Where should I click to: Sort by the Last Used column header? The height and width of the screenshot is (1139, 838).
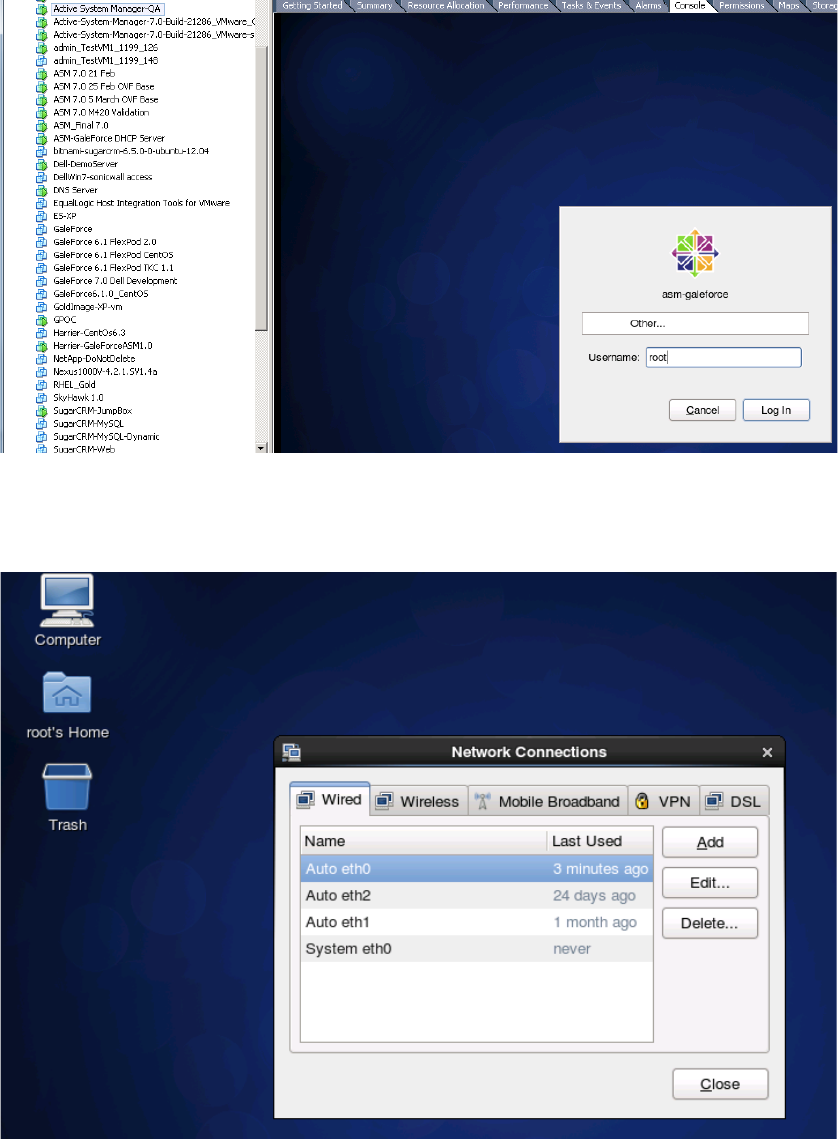600,841
